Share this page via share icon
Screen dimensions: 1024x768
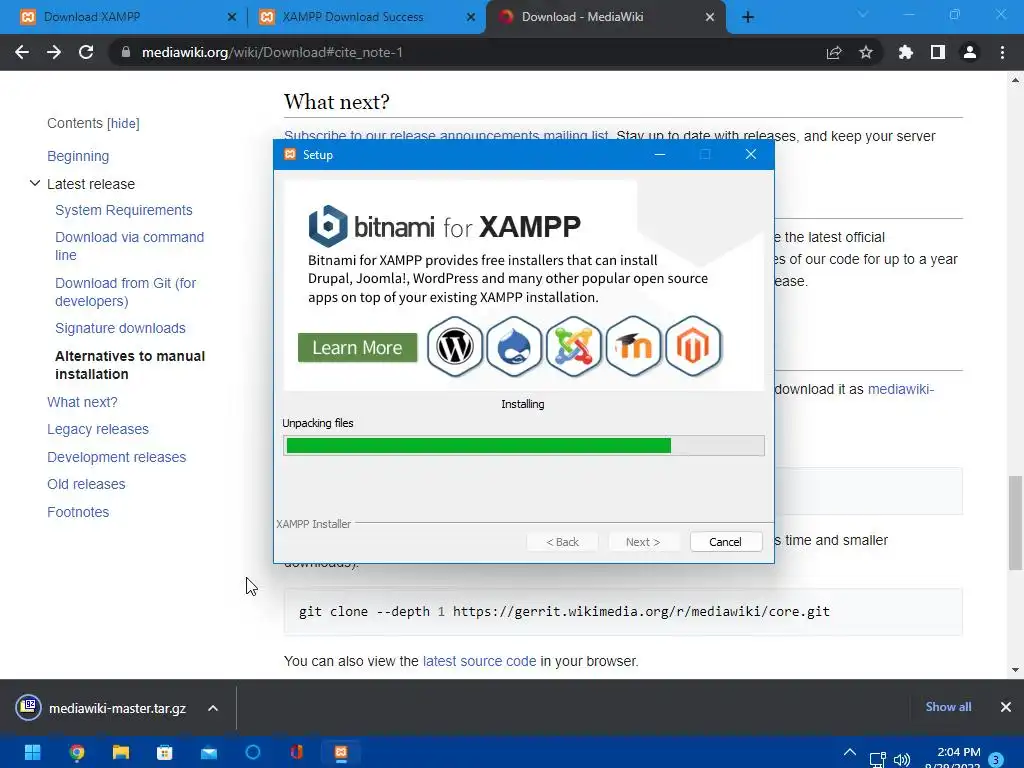(834, 52)
